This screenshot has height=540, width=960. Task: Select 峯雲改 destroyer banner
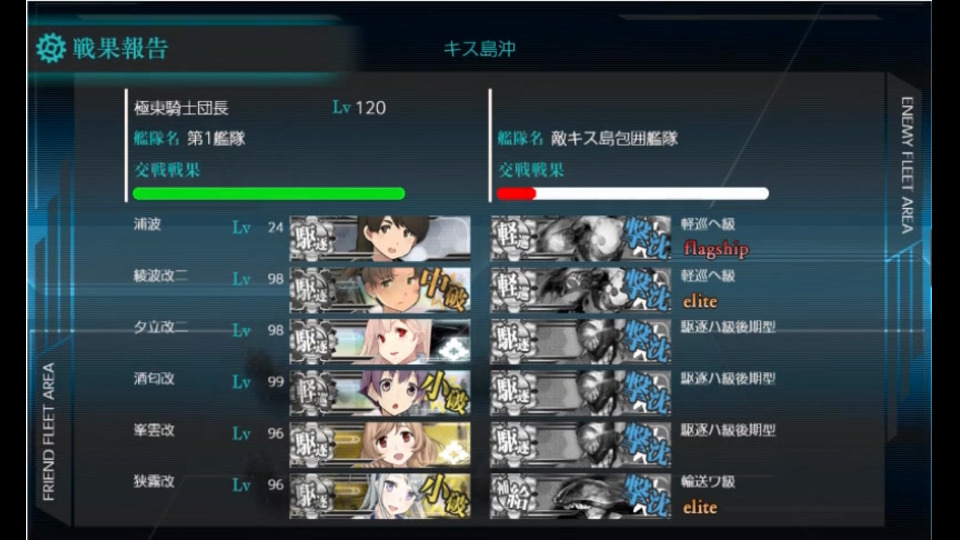[380, 444]
